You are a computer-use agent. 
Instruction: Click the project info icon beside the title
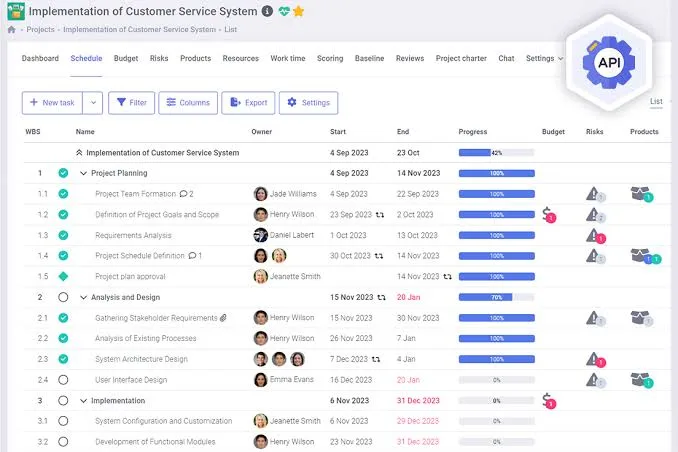[x=268, y=11]
